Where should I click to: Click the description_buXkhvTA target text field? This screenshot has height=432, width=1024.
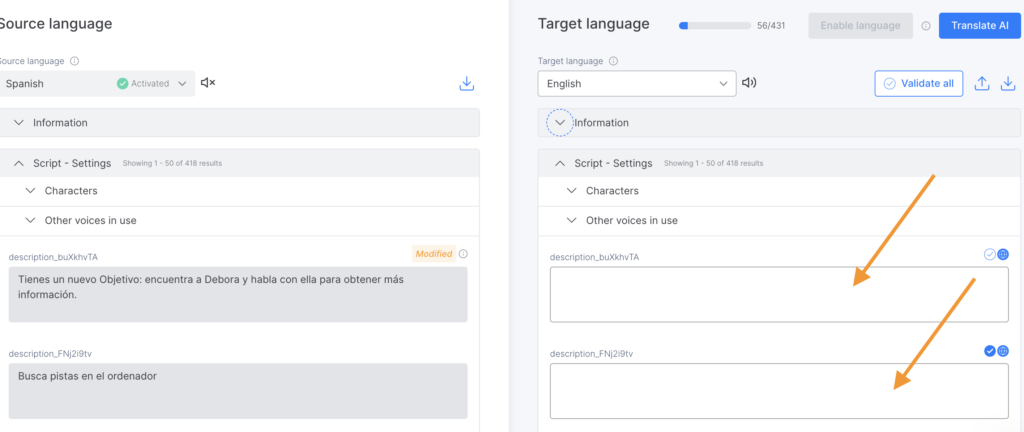[778, 294]
